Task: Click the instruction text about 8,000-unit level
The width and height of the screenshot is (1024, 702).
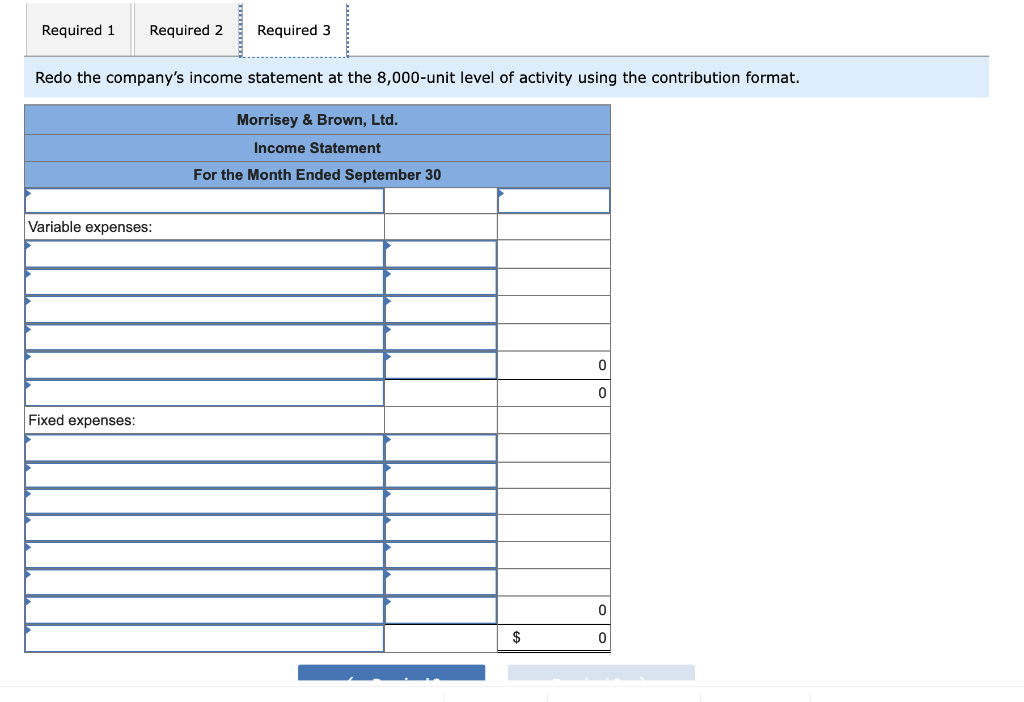Action: coord(417,77)
